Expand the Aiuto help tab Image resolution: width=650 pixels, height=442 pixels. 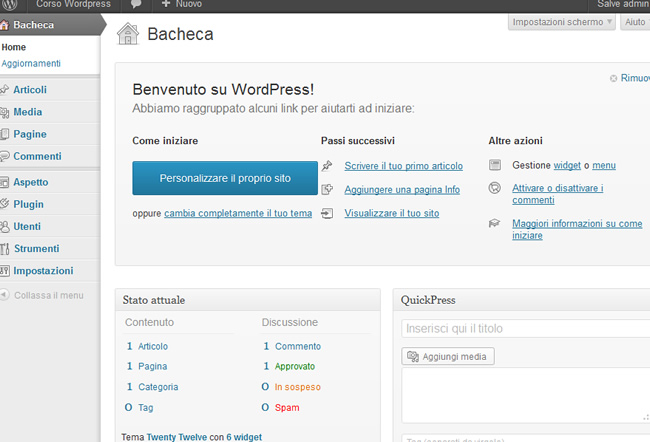point(635,22)
